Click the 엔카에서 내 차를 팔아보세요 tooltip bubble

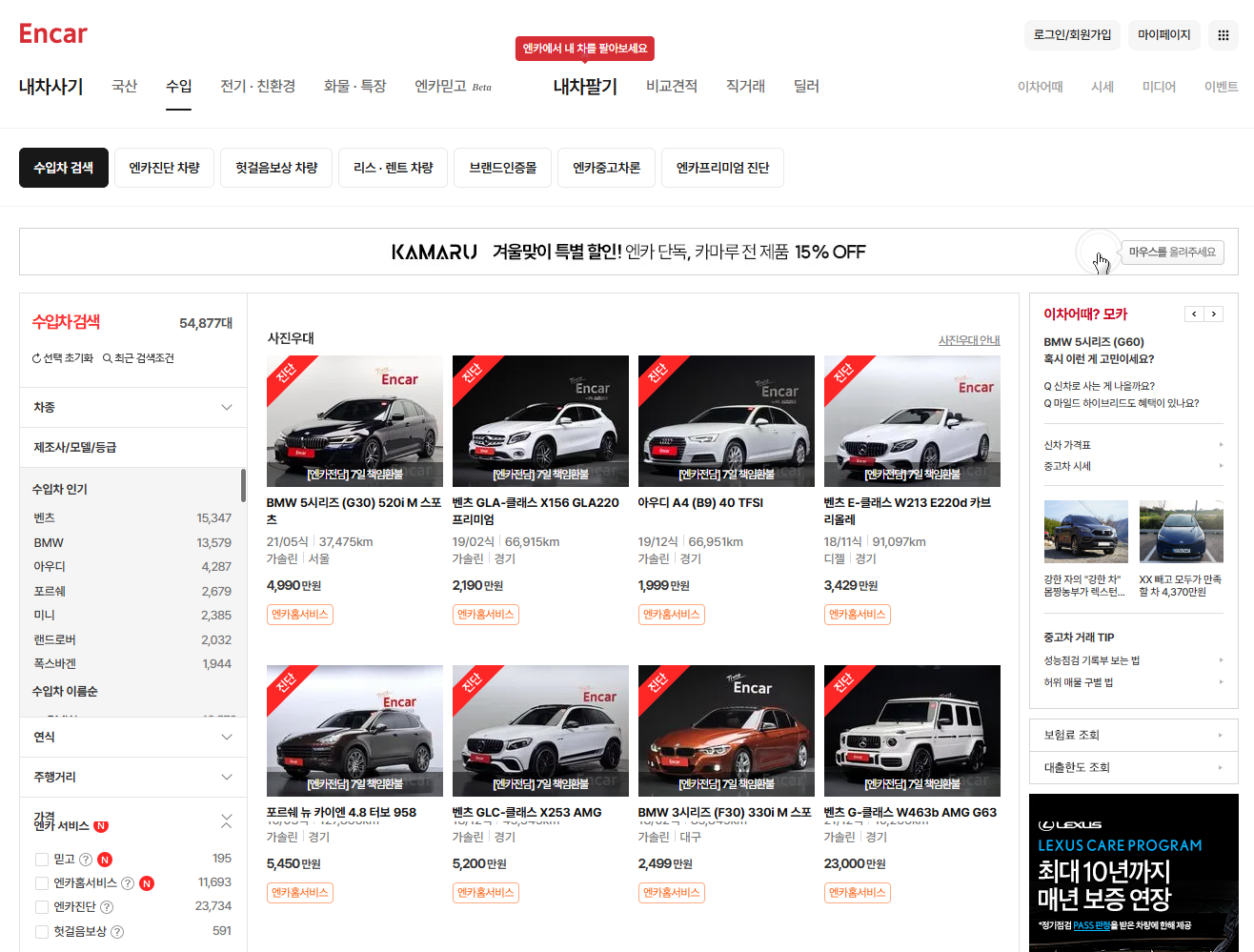(x=585, y=49)
